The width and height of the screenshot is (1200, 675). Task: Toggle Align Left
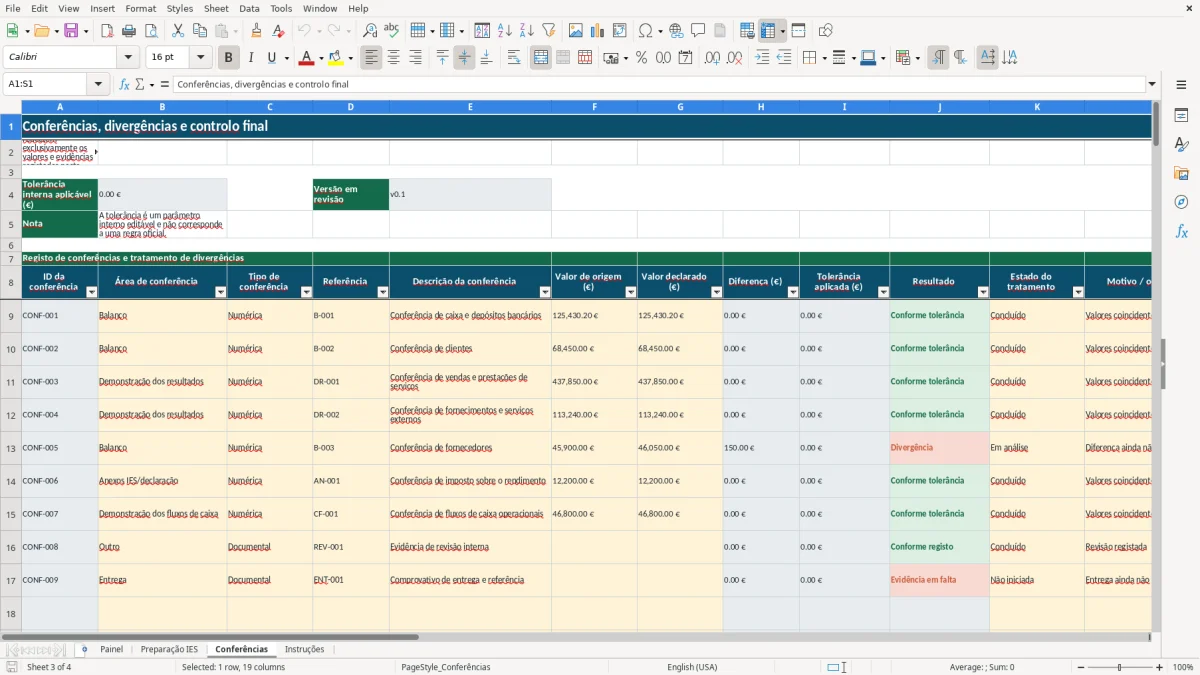tap(372, 58)
